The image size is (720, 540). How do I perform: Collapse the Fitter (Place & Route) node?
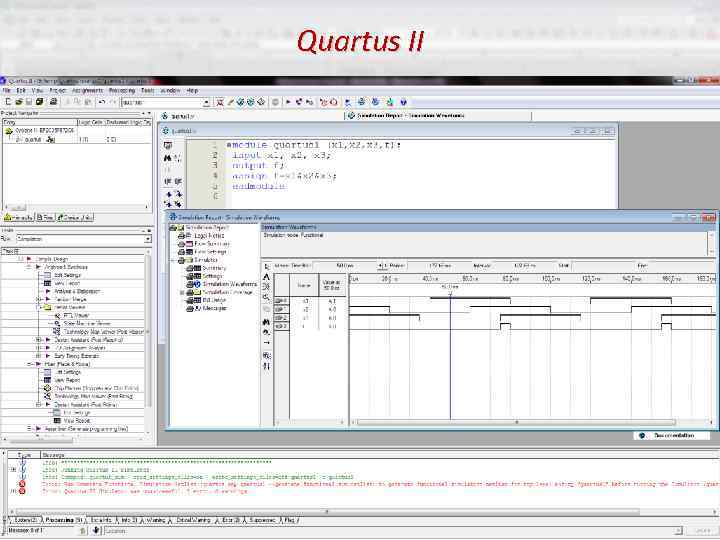point(29,364)
